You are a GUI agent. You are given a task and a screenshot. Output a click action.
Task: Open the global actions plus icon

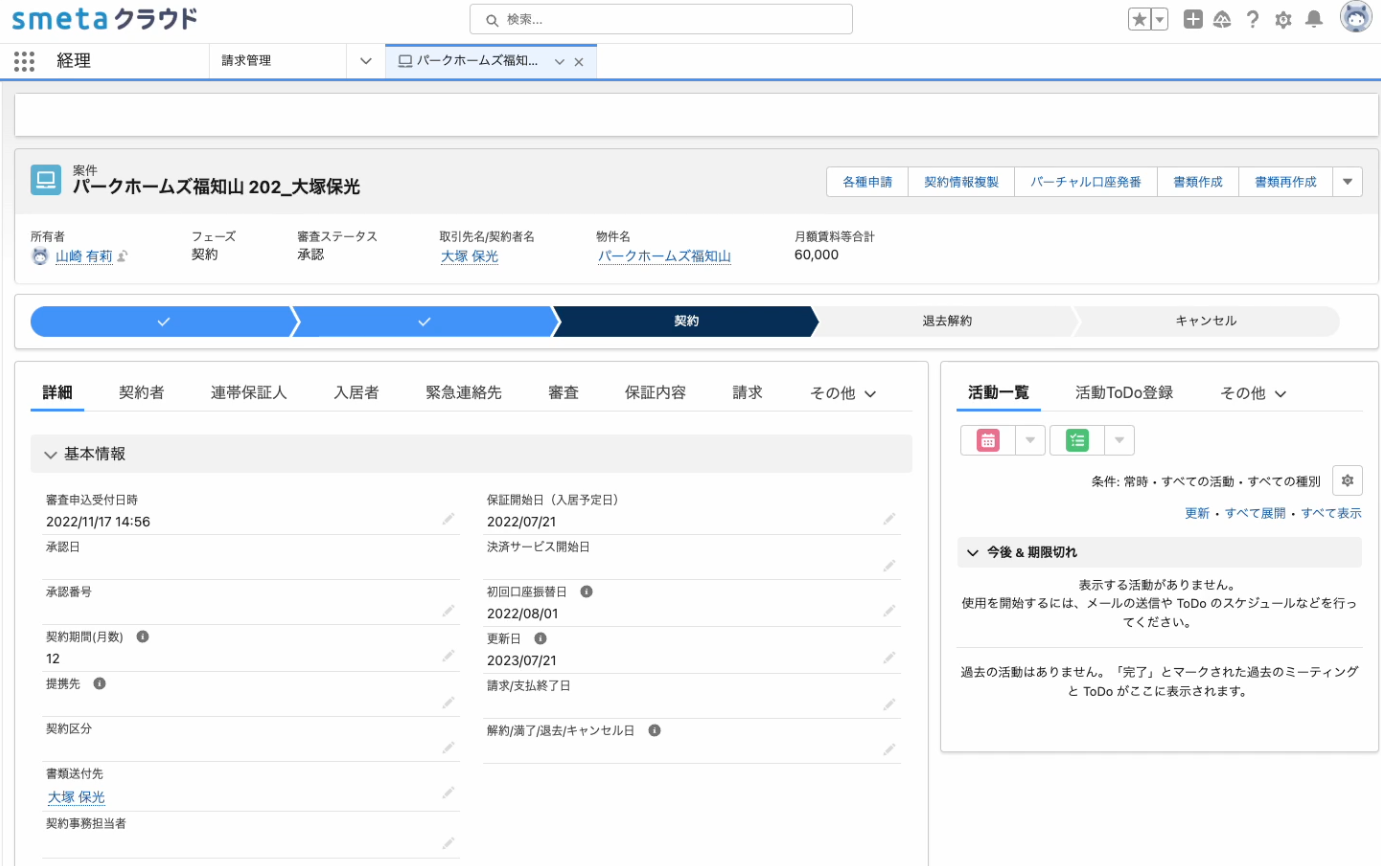(x=1193, y=19)
